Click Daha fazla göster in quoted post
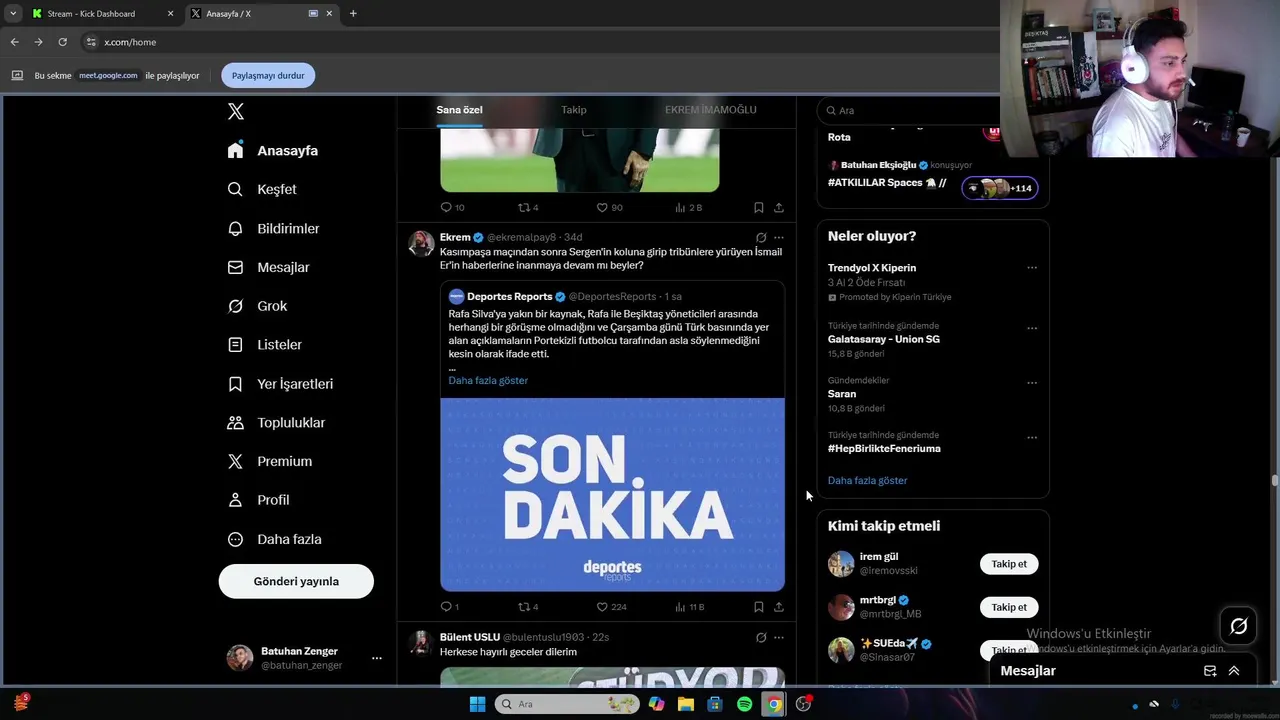 488,380
